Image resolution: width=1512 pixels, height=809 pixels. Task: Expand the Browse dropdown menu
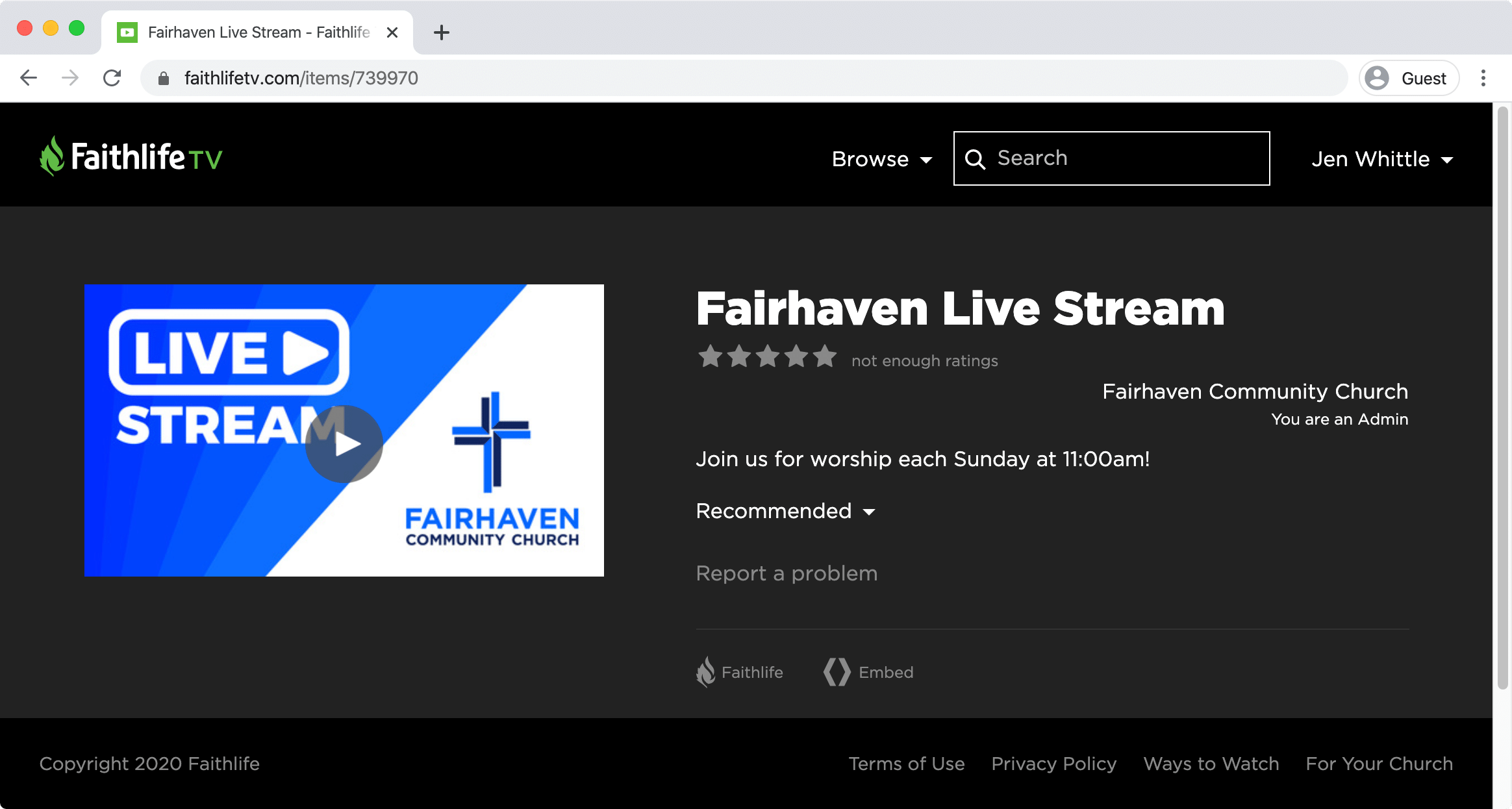click(882, 159)
